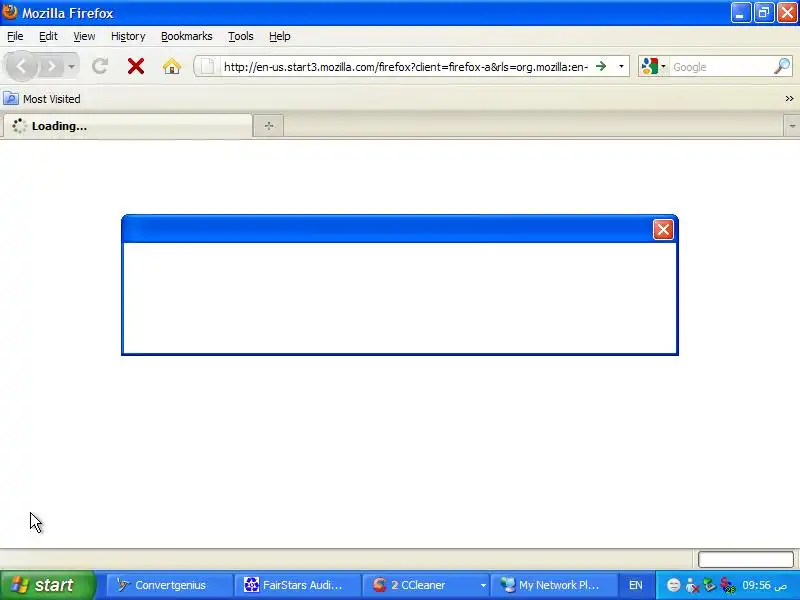Switch to FairStars Audio taskbar button
Screen dimensions: 800x600
297,585
